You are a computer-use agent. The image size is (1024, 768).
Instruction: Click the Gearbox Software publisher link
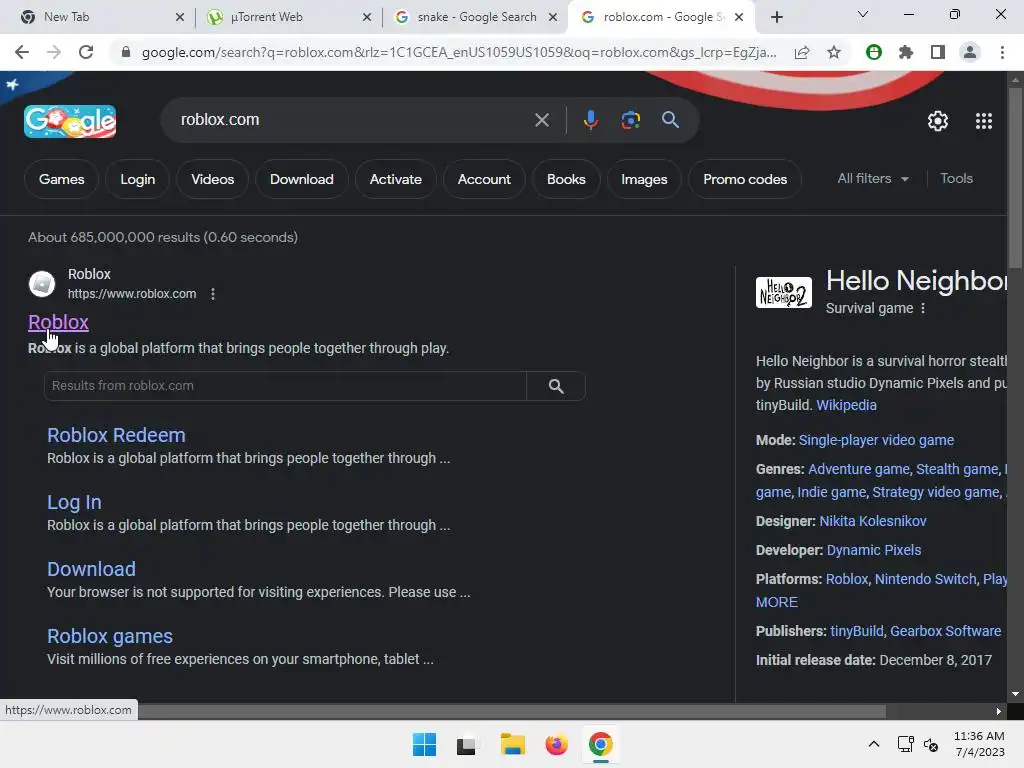pos(945,632)
